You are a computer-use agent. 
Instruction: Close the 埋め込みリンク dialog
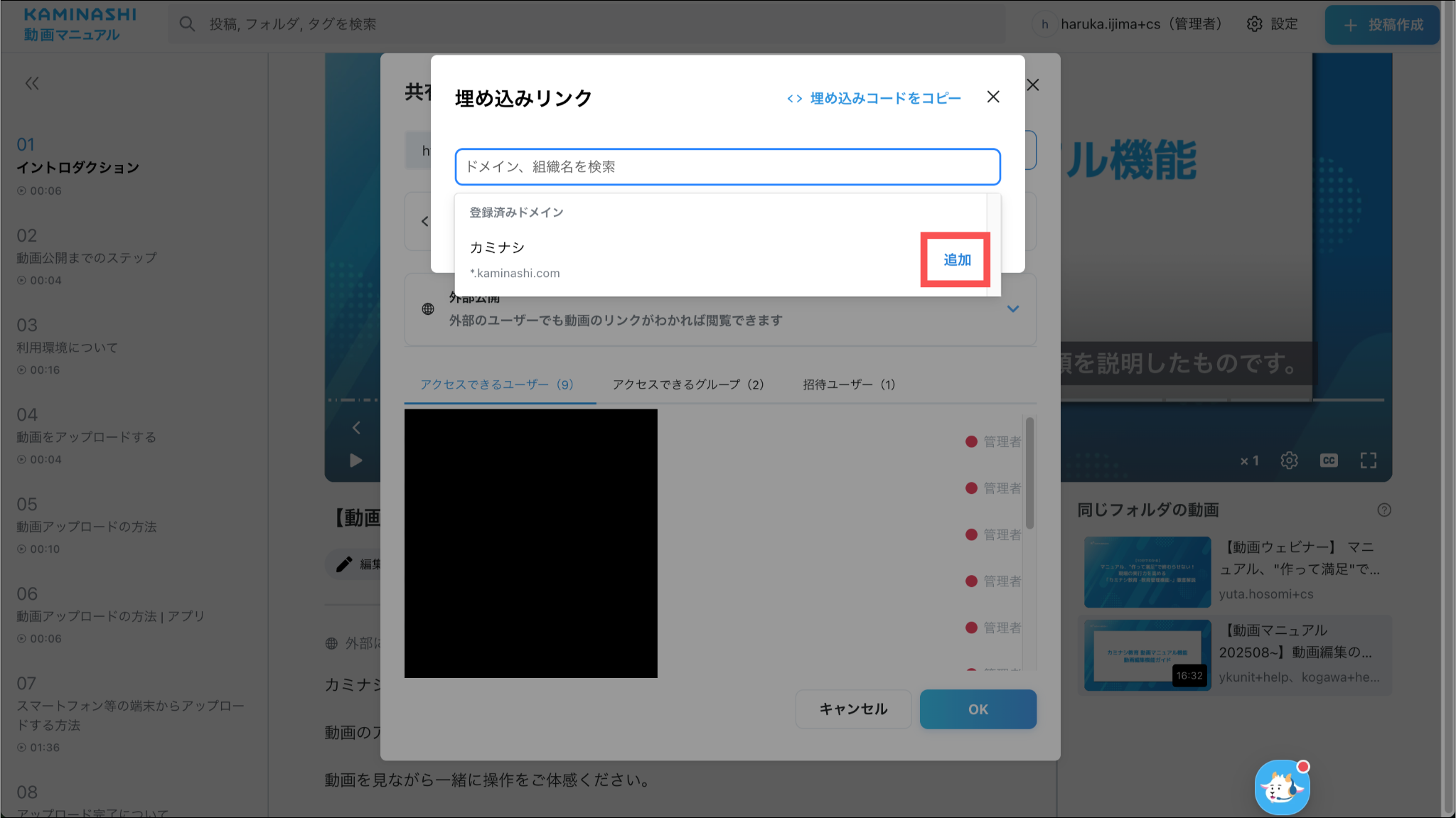pos(993,97)
